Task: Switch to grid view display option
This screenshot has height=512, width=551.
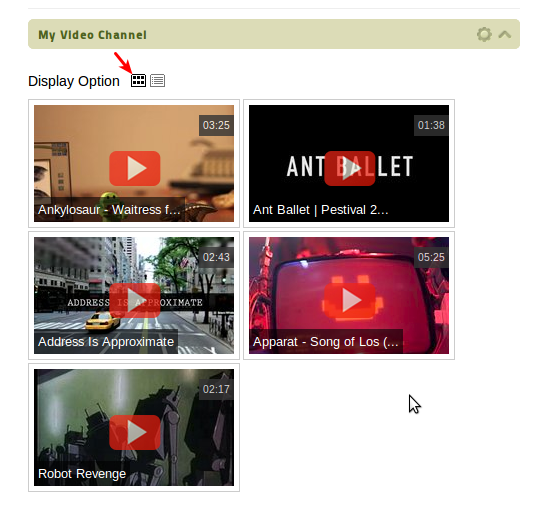Action: [138, 81]
